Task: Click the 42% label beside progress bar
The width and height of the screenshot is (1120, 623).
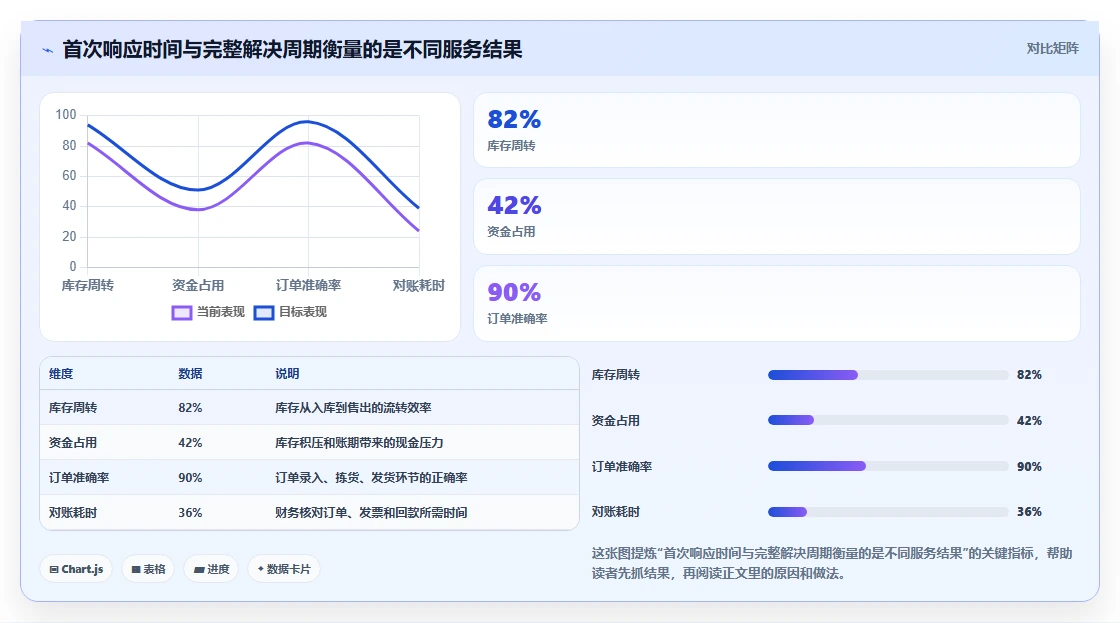Action: pos(1029,421)
